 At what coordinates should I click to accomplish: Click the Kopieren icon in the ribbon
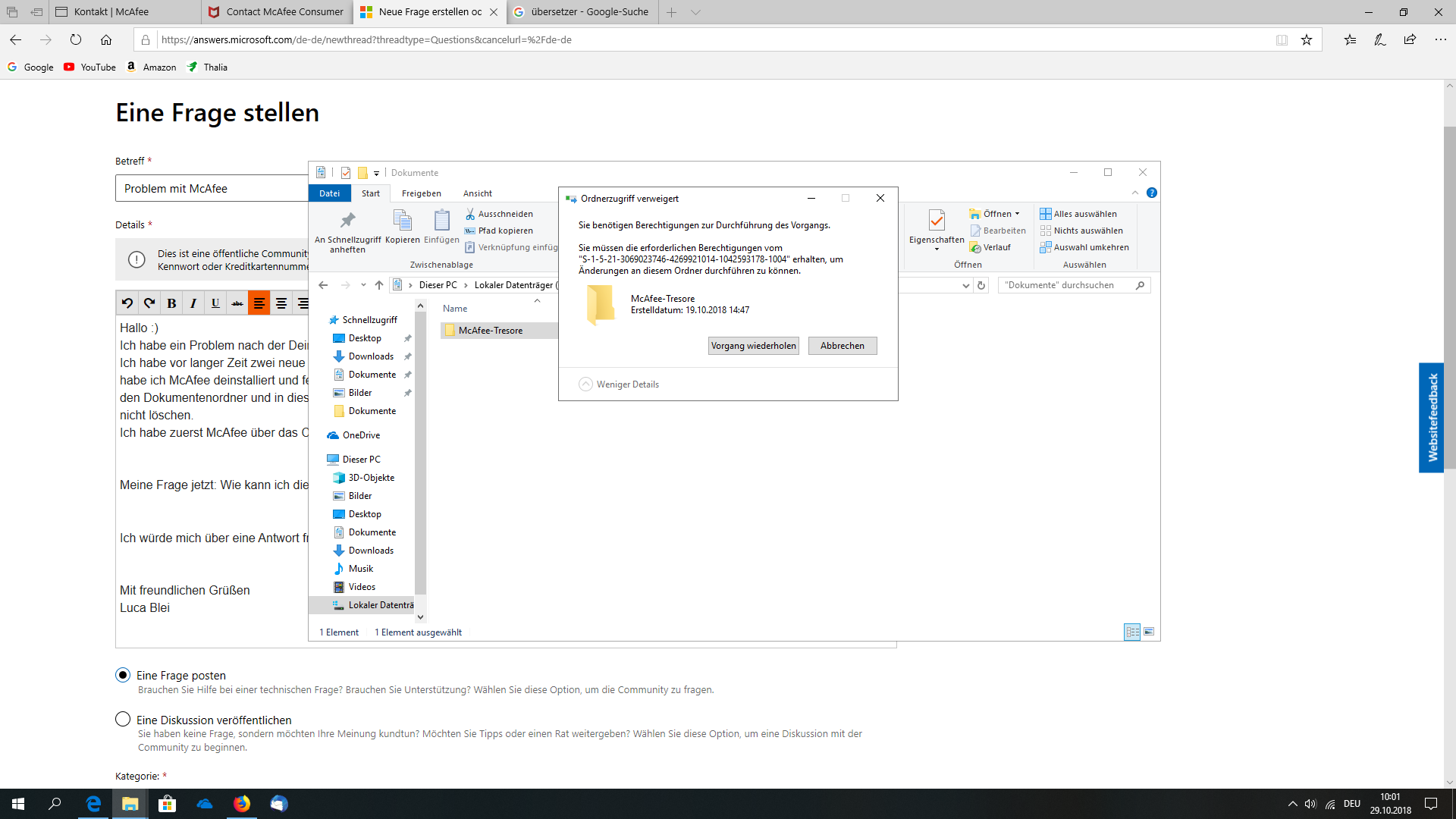click(402, 221)
